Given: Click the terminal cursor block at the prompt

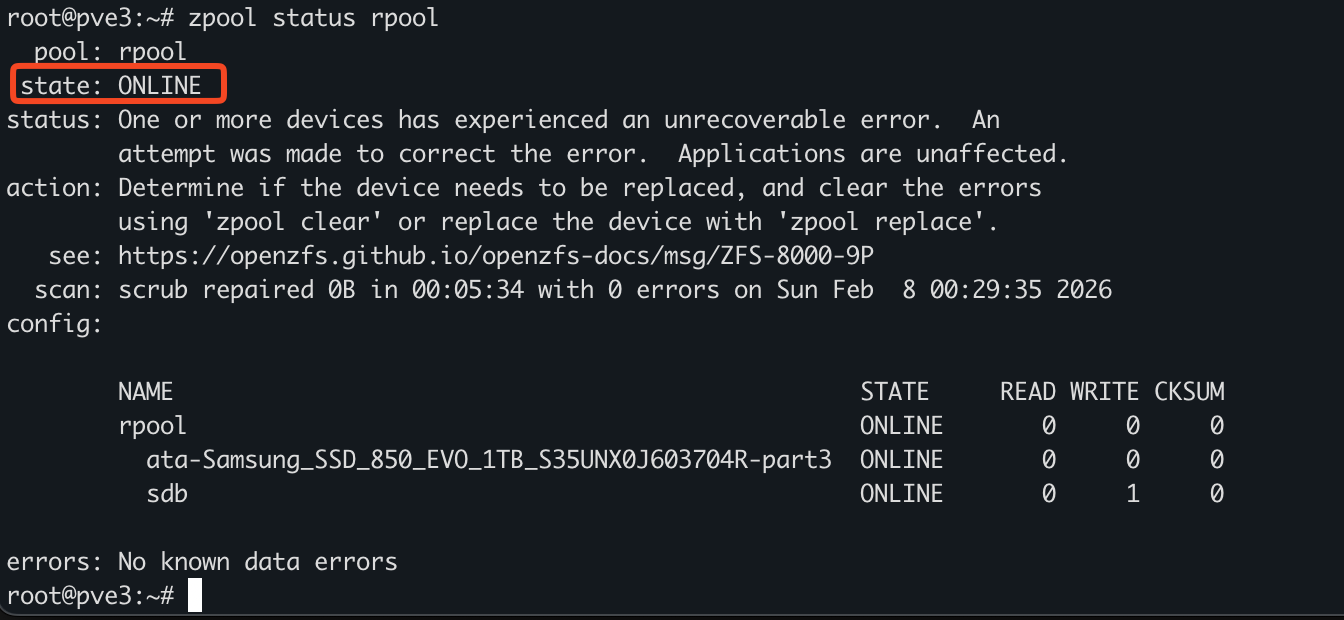Looking at the screenshot, I should click(x=195, y=596).
